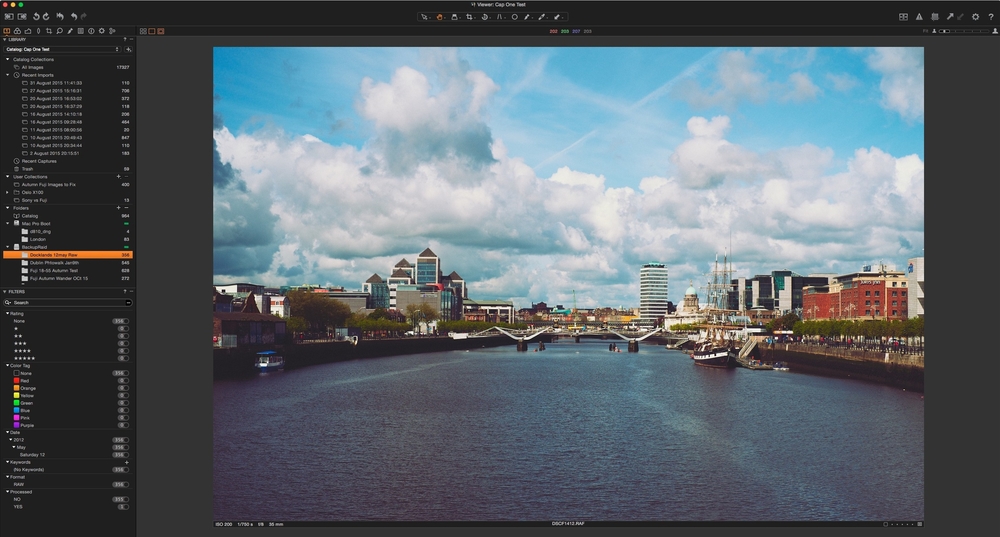The height and width of the screenshot is (537, 1000).
Task: Click the exposure warning triangle icon
Action: [x=918, y=17]
